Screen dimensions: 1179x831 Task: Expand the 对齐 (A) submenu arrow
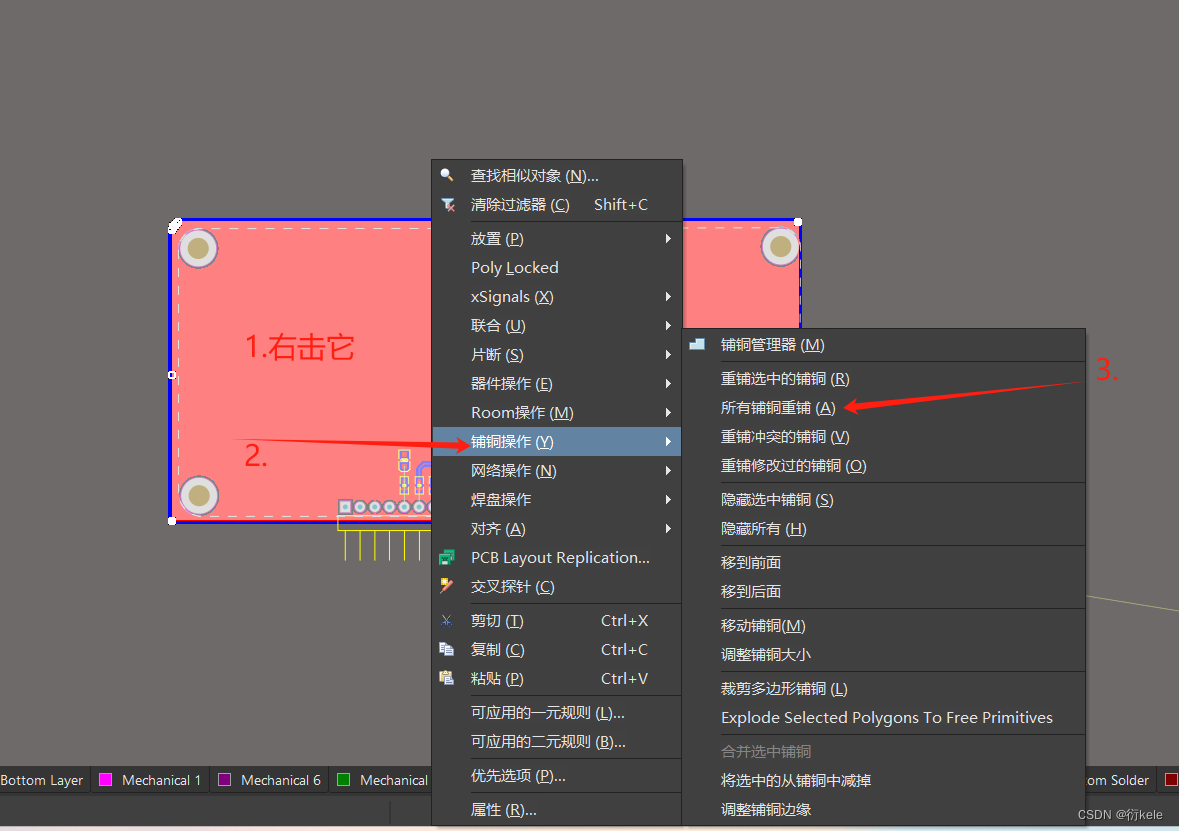coord(668,529)
